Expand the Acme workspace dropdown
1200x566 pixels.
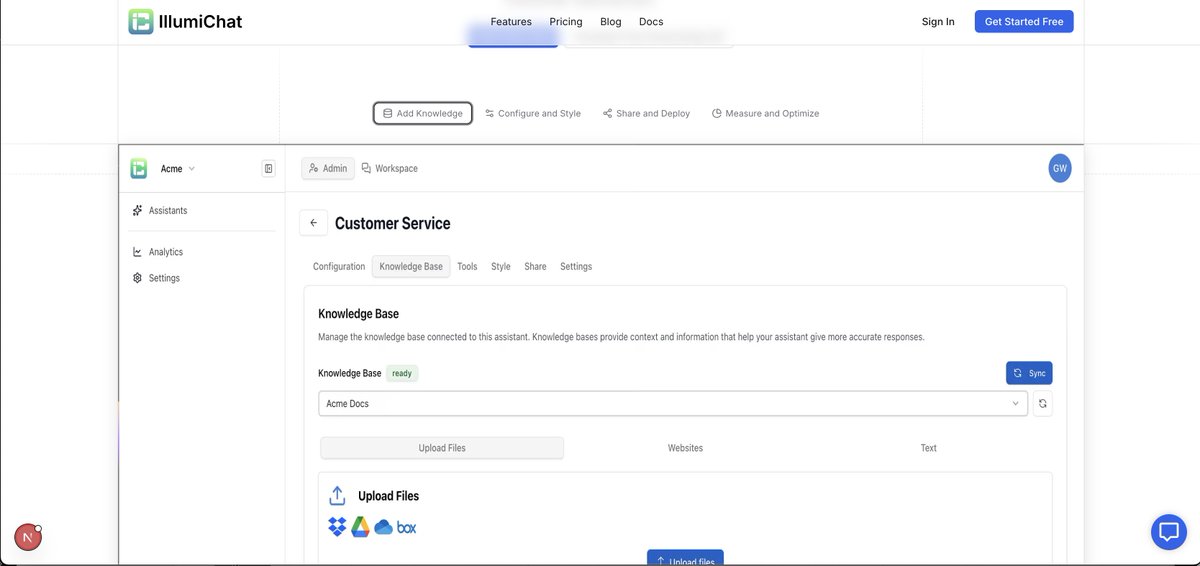pos(179,169)
